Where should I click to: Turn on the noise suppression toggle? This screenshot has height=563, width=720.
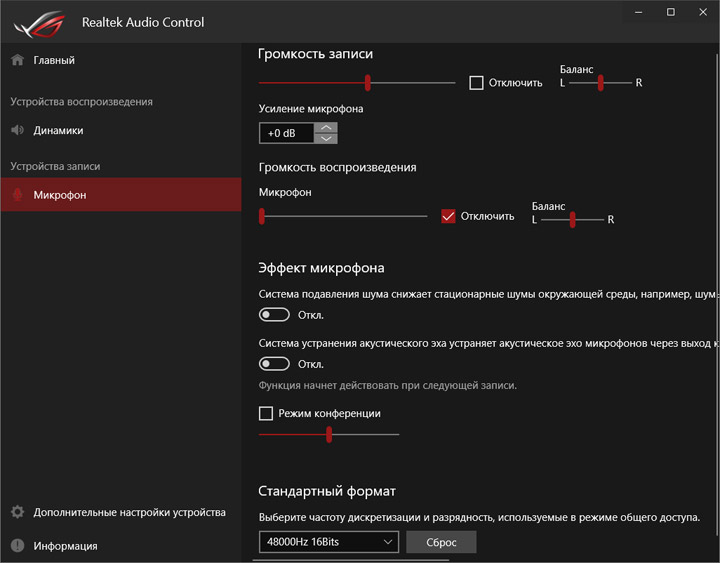coord(274,315)
